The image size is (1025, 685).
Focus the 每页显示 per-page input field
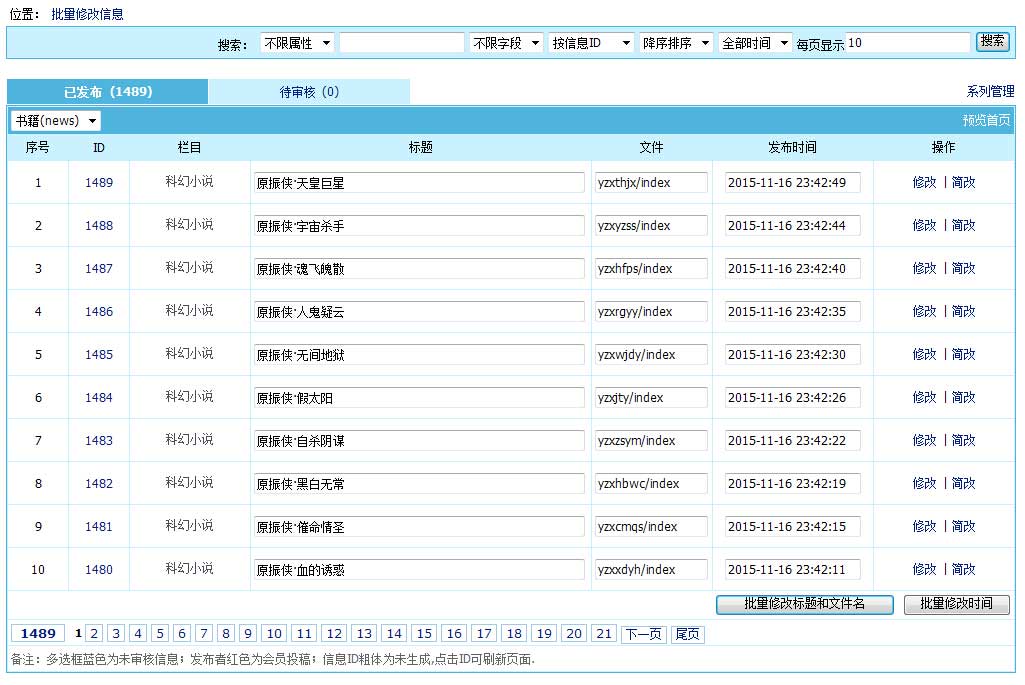click(908, 43)
